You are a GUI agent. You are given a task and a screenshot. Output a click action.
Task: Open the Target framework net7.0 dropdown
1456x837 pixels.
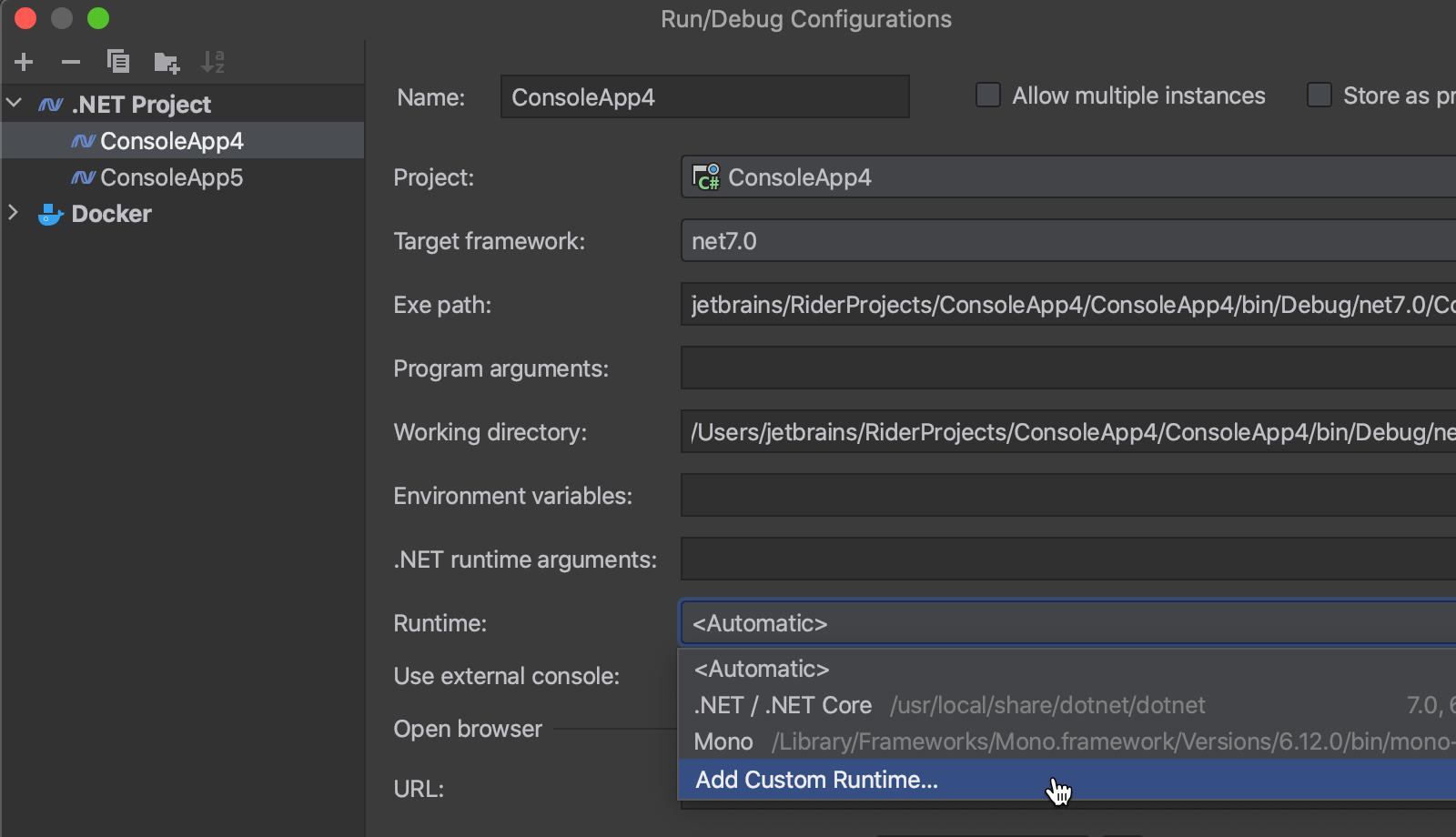[x=1065, y=241]
